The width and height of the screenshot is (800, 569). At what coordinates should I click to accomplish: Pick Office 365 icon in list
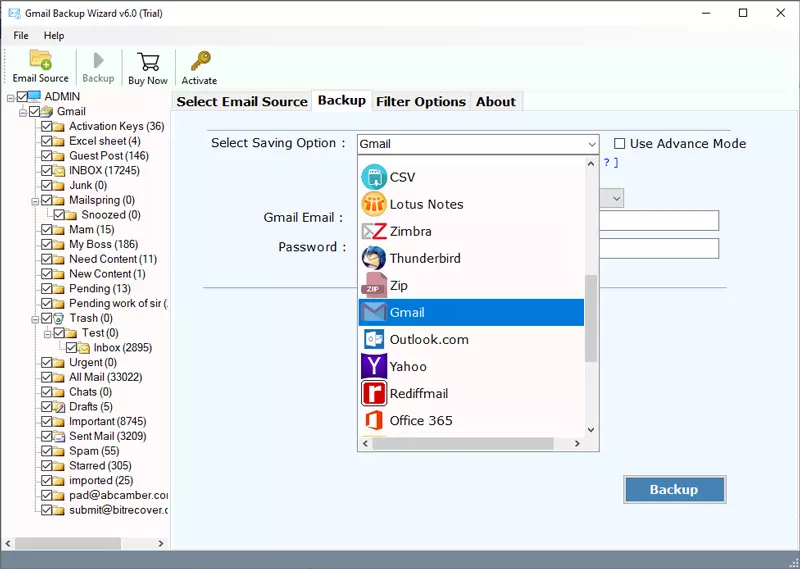[x=374, y=420]
